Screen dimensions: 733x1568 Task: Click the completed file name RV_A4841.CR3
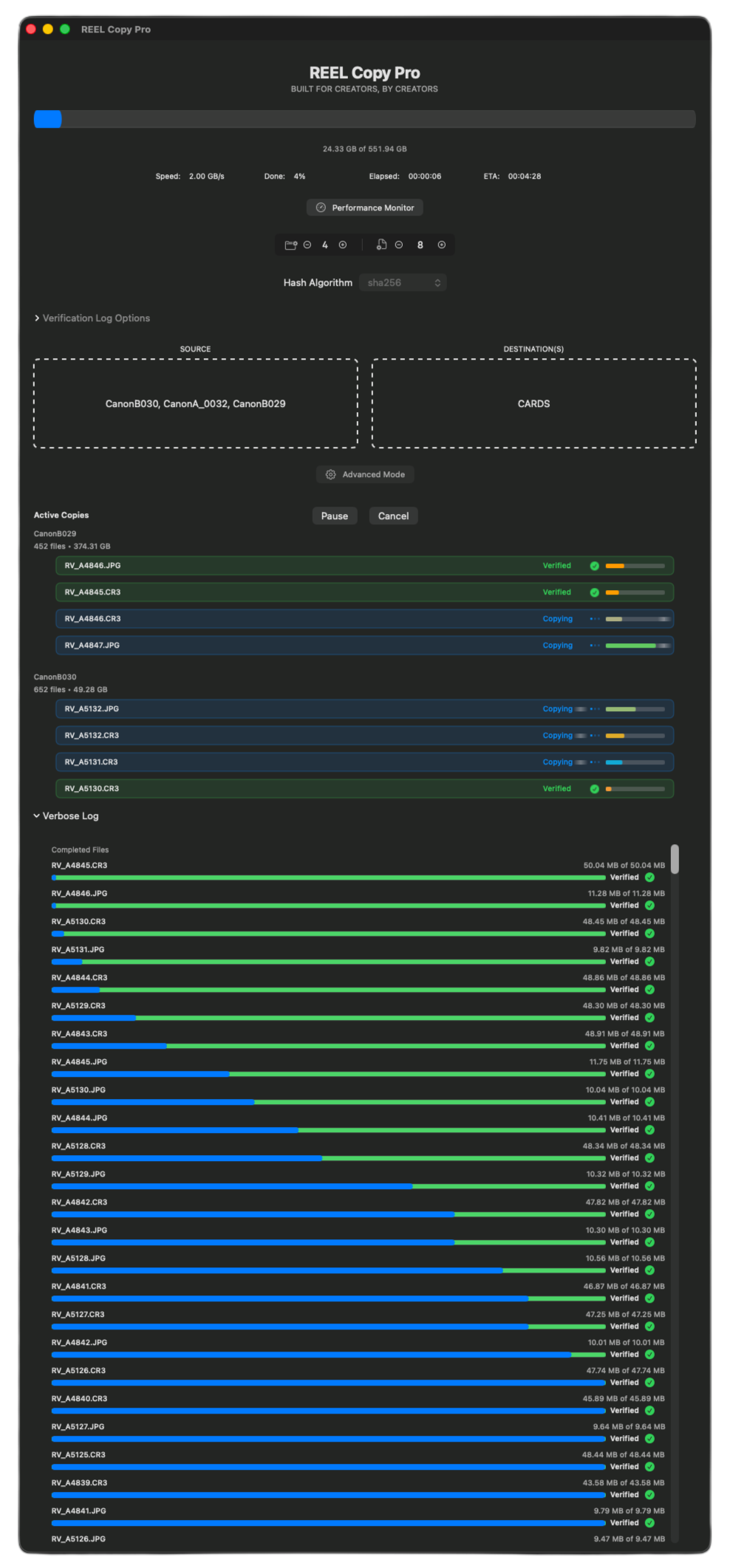(79, 1287)
